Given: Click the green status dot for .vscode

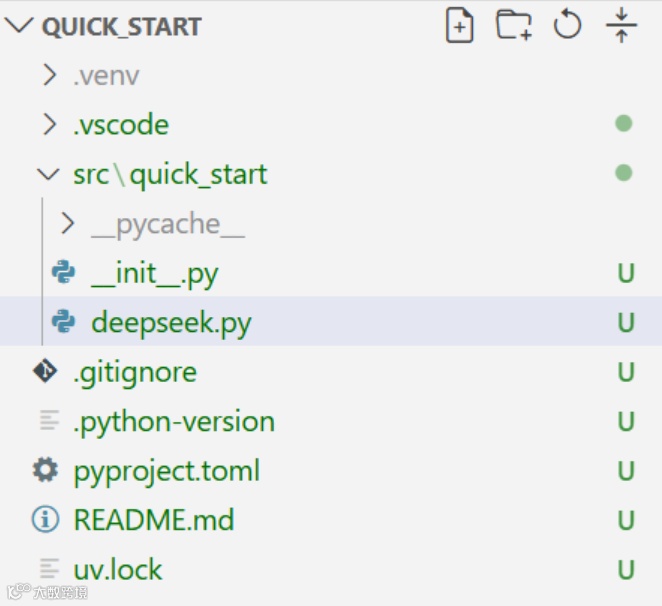Looking at the screenshot, I should coord(624,124).
